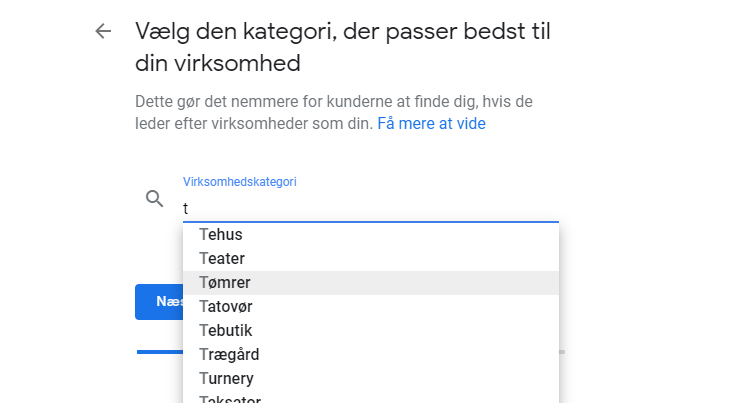
Task: Click the grey progress bar end segment
Action: point(562,352)
